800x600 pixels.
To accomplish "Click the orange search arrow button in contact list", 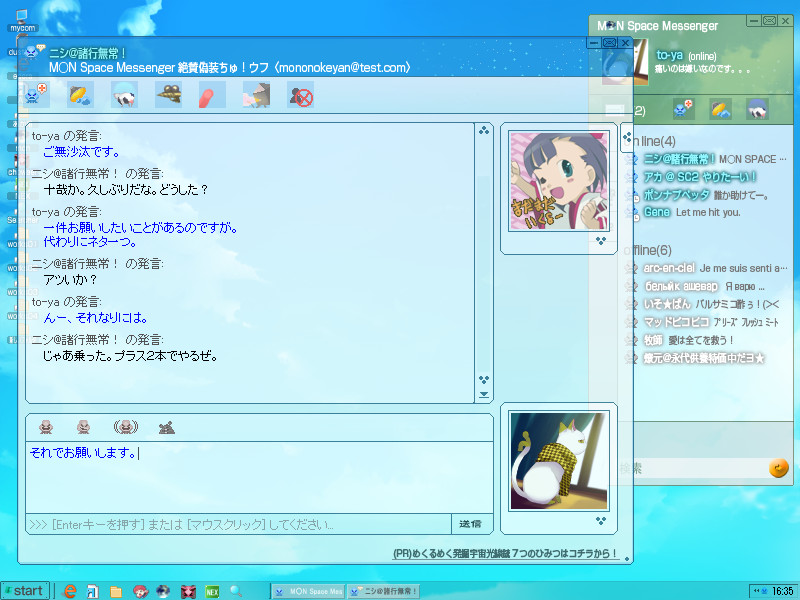I will [778, 468].
